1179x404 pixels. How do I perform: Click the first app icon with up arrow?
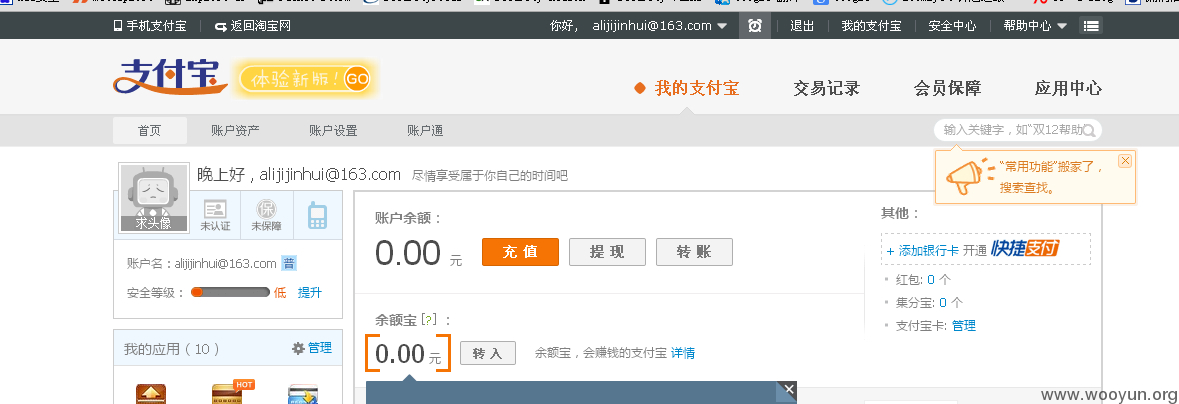click(x=150, y=393)
